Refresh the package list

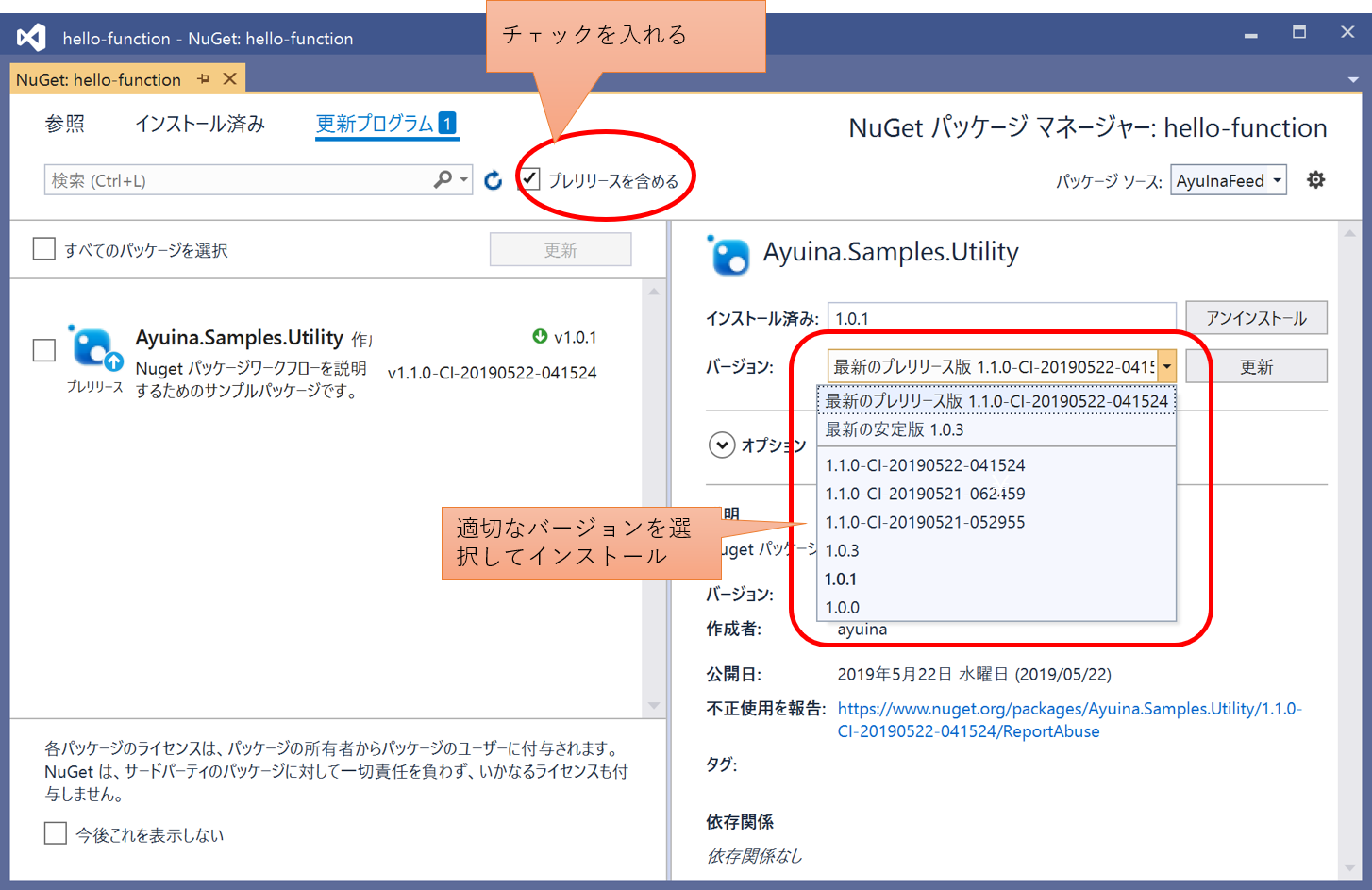[493, 180]
